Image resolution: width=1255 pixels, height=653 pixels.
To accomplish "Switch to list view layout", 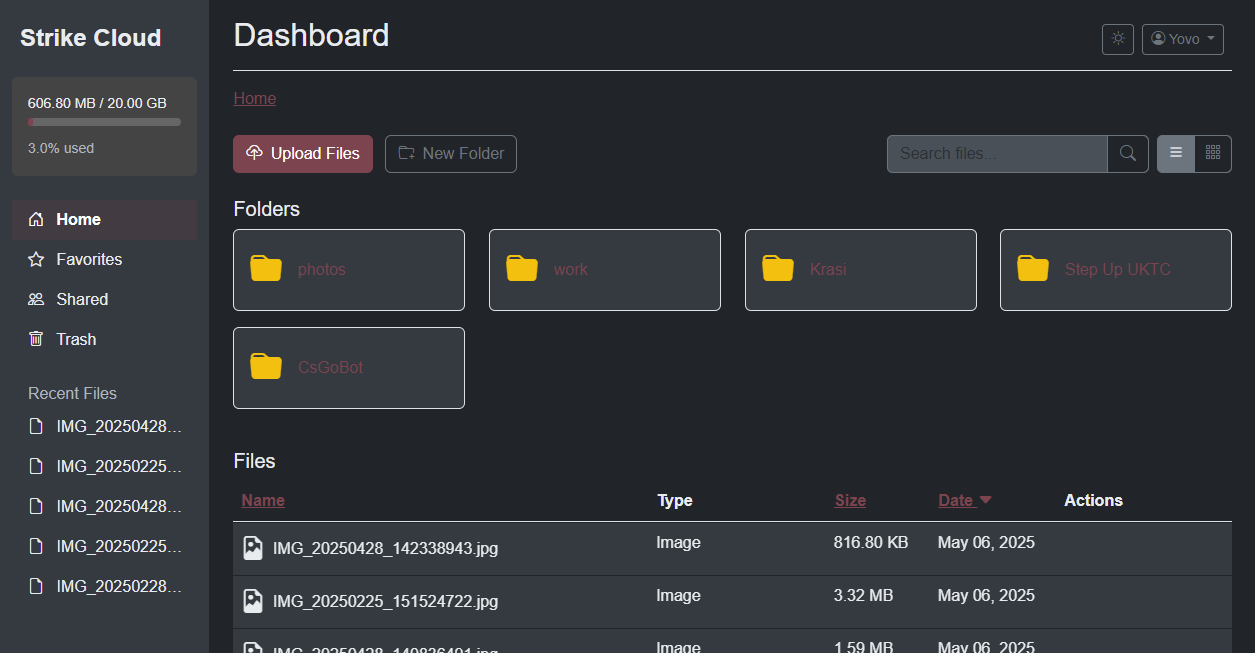I will [1176, 154].
